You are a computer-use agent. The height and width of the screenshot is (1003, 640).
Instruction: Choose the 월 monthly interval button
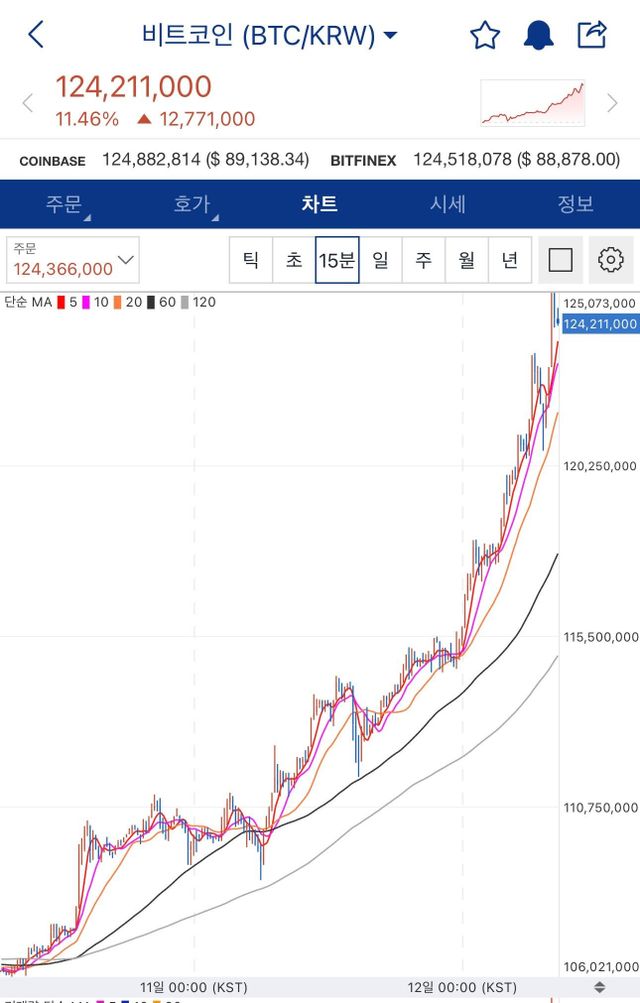[x=467, y=260]
